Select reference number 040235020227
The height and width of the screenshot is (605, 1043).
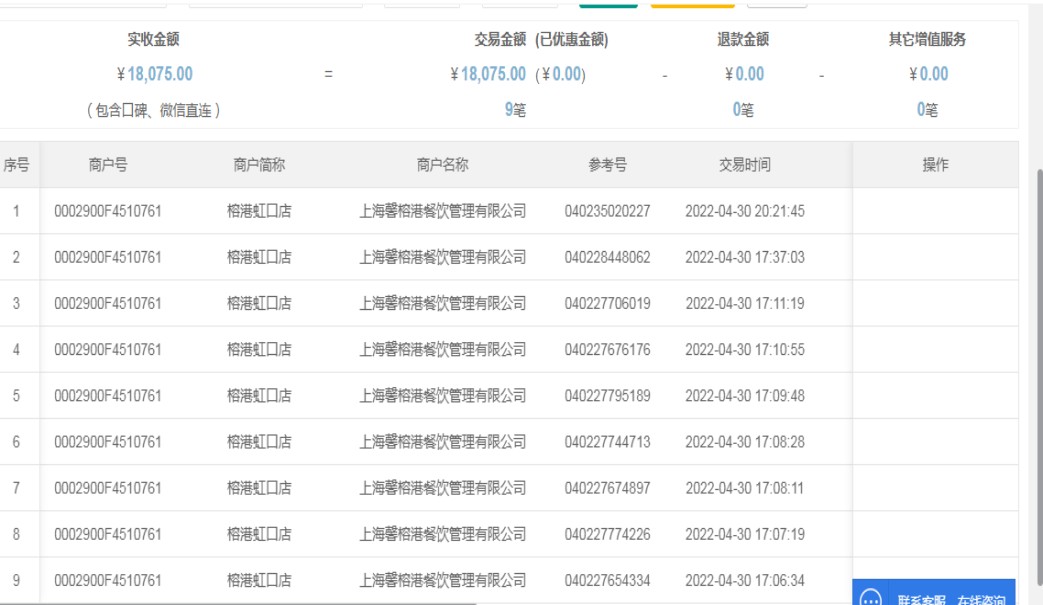click(607, 211)
